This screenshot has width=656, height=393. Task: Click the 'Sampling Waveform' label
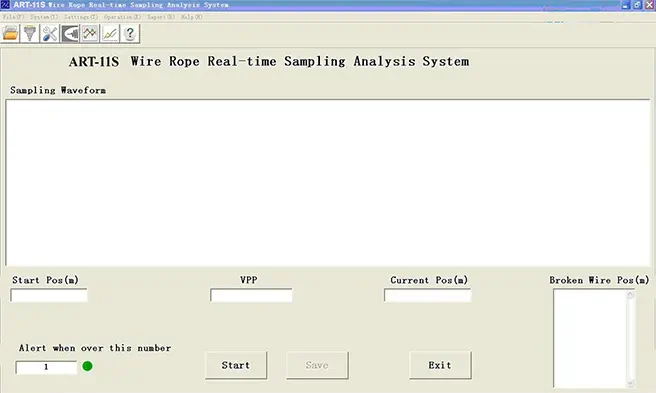[x=58, y=90]
